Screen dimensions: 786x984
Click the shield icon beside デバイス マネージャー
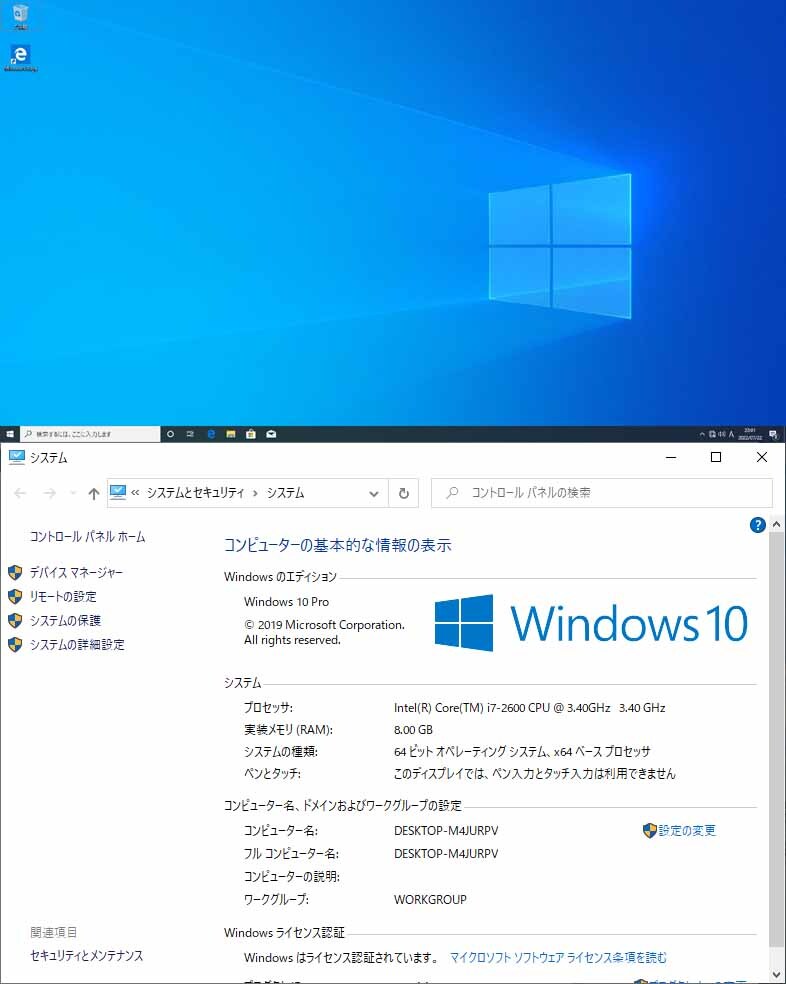[15, 572]
